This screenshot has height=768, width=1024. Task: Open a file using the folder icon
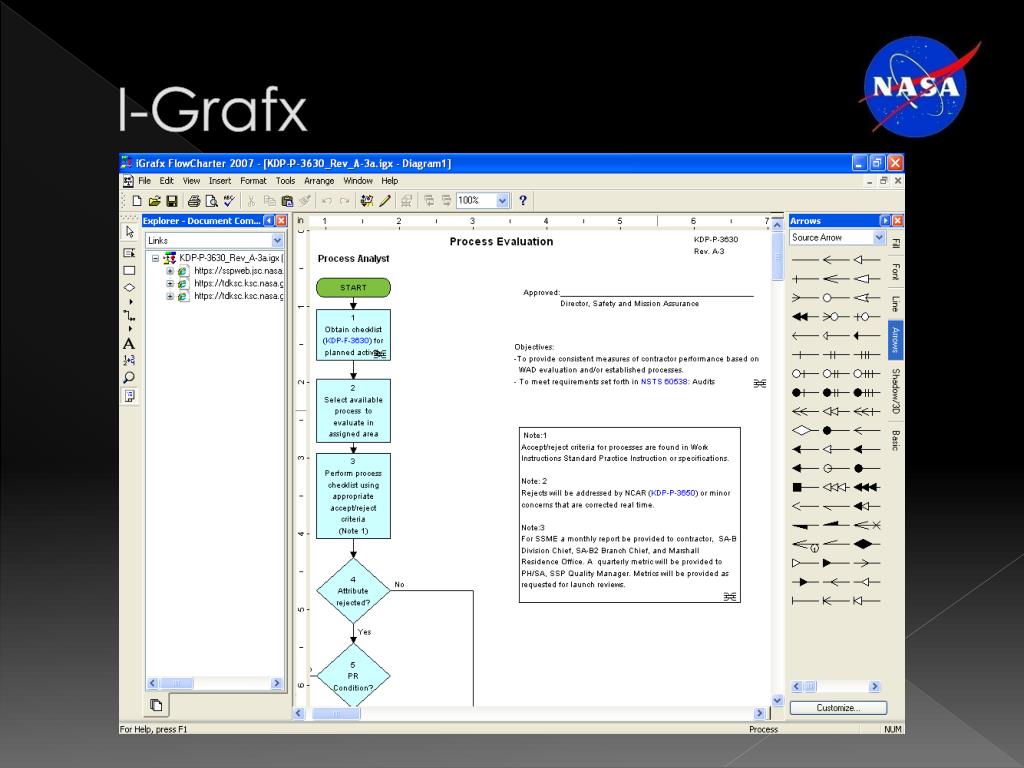pos(154,200)
